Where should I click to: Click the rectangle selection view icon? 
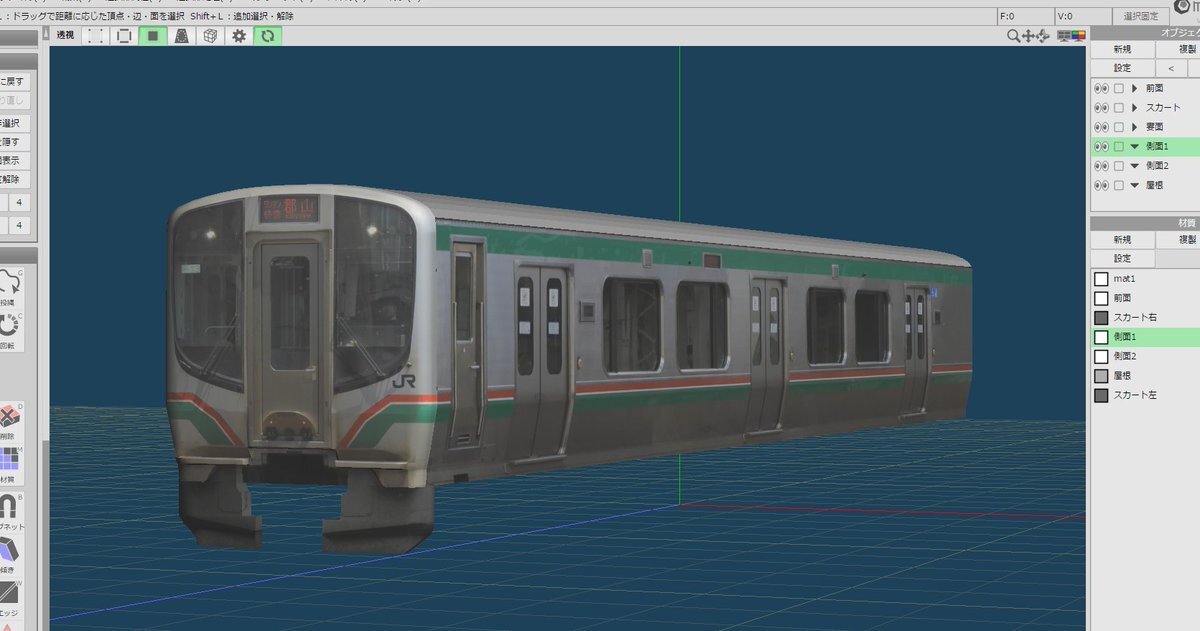coord(96,36)
